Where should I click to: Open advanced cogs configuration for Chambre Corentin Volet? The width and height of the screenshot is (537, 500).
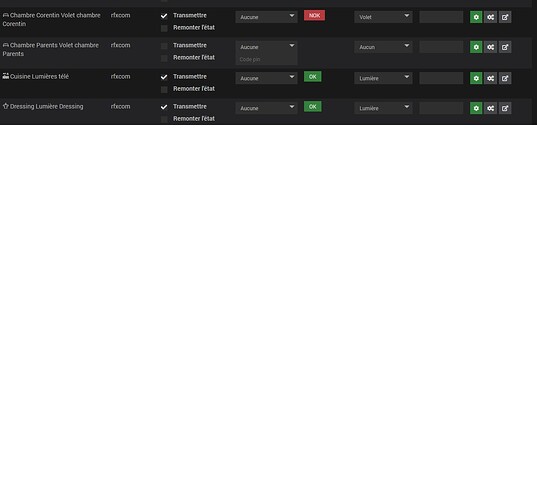tap(490, 17)
